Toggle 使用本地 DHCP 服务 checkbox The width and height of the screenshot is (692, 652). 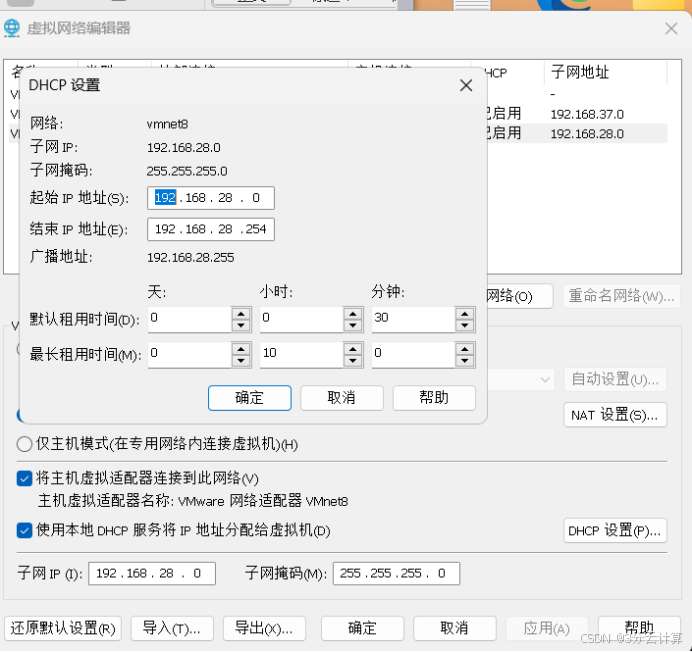(x=25, y=530)
